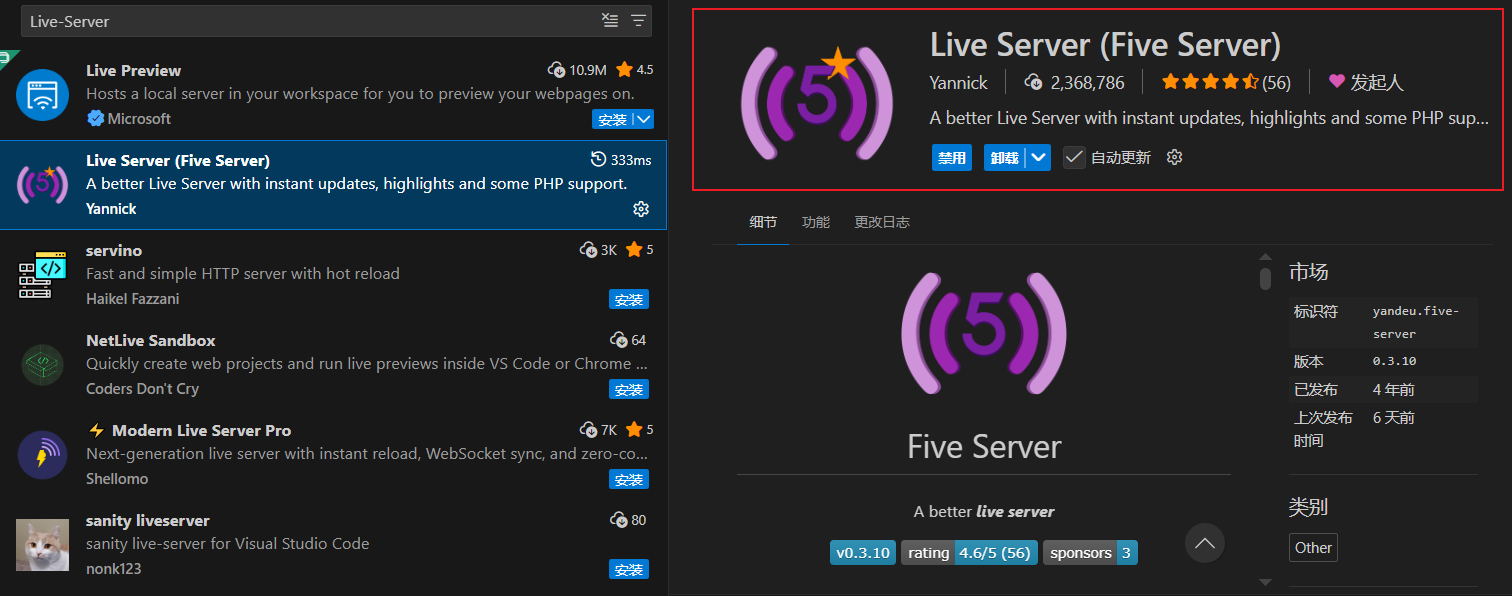This screenshot has height=596, width=1512.
Task: Select the Live Preview title
Action: click(x=134, y=70)
